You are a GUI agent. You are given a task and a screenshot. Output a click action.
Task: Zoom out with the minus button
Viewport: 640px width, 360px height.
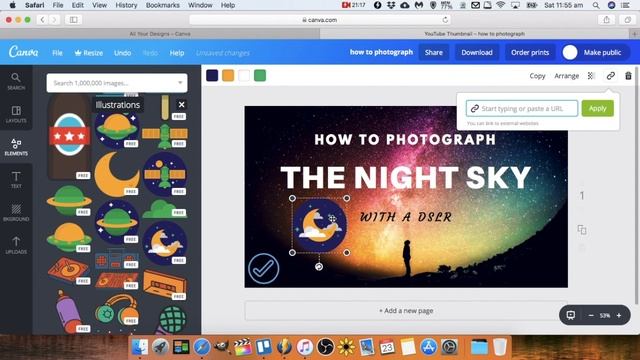(591, 315)
